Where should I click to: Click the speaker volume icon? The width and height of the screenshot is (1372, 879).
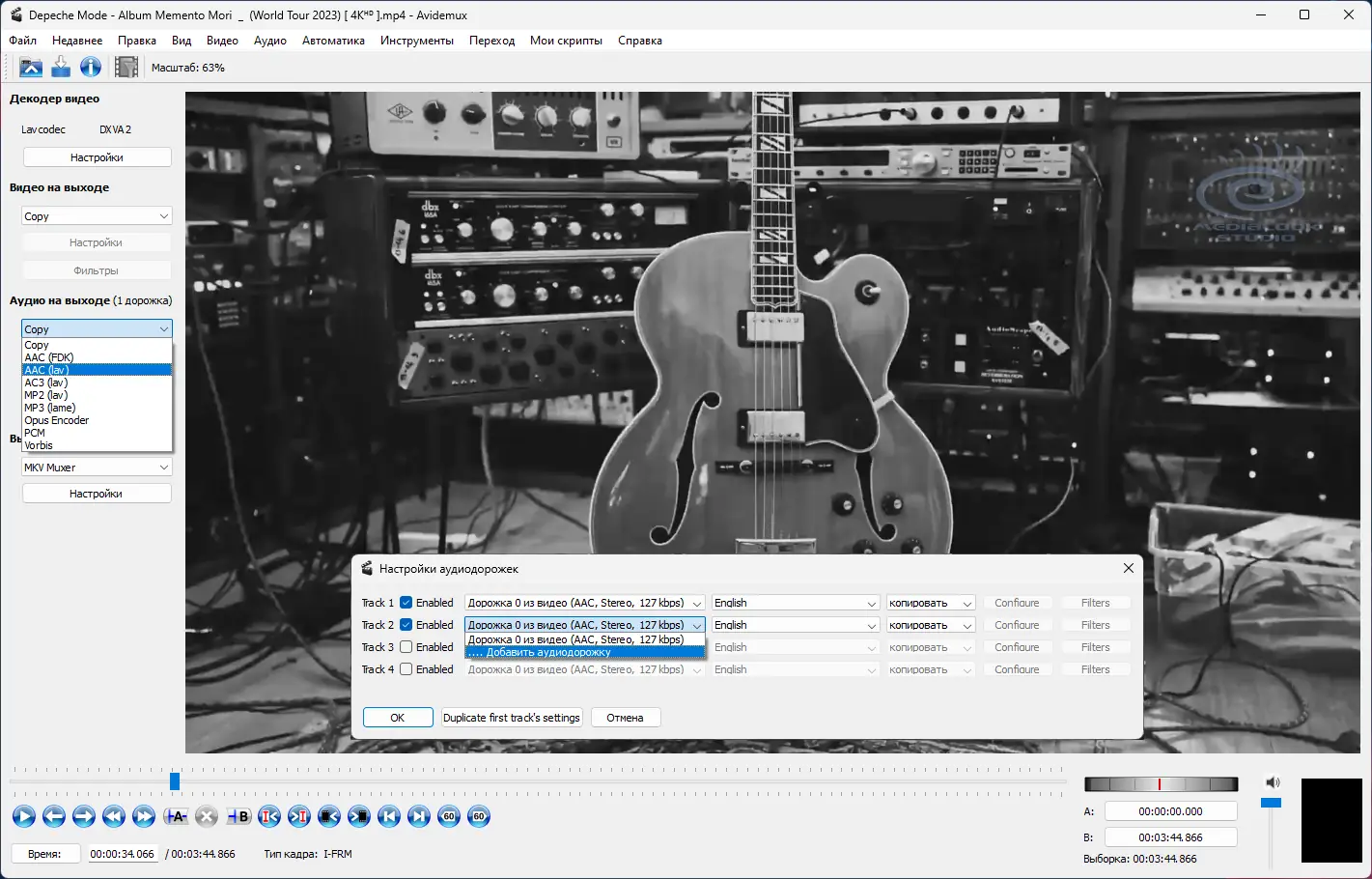(x=1272, y=782)
